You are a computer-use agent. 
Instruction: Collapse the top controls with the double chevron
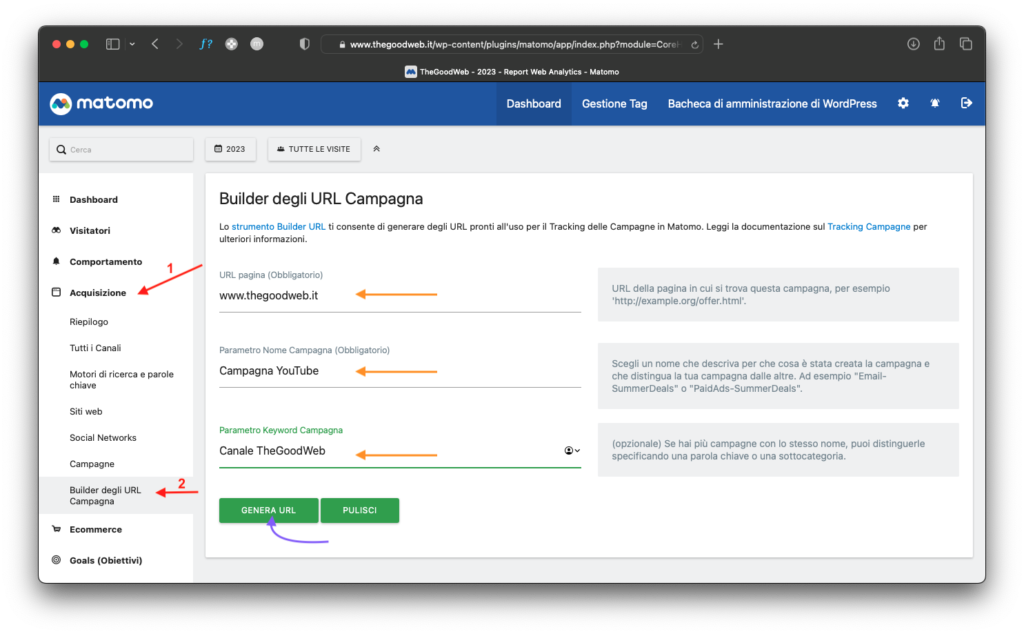point(377,149)
